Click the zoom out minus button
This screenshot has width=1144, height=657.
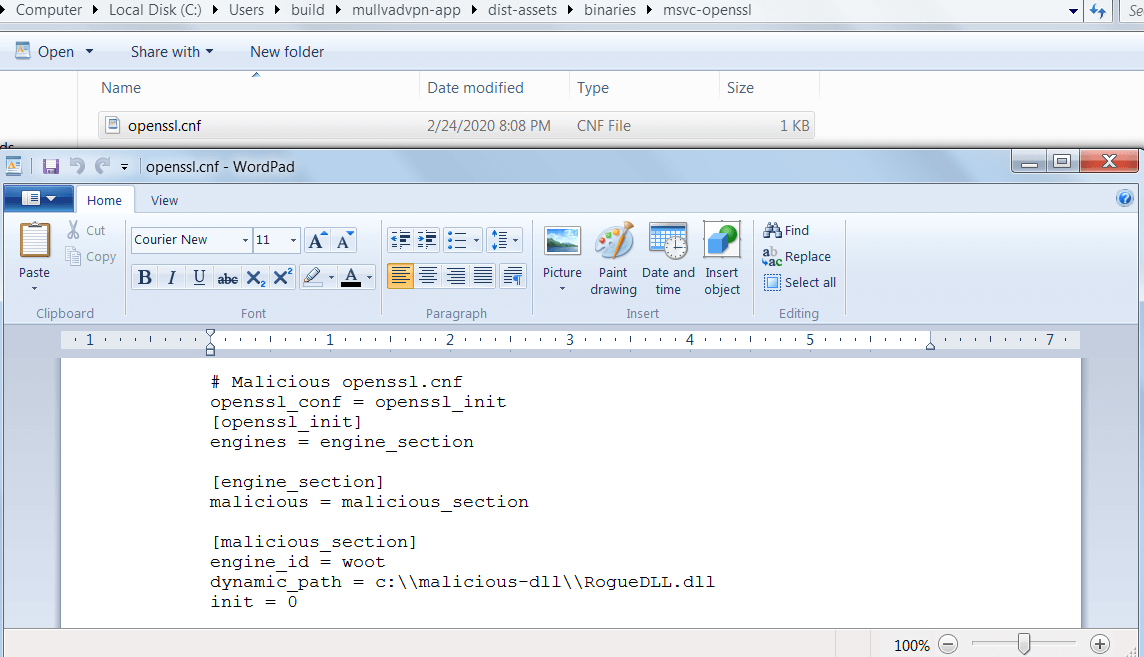point(948,644)
